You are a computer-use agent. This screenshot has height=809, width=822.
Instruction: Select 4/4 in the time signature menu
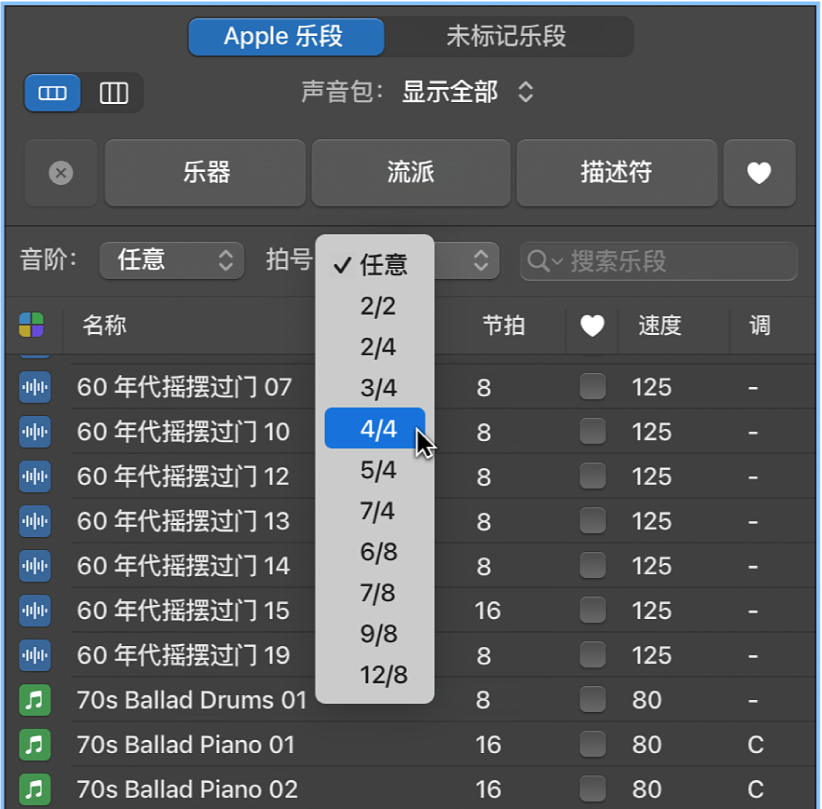point(378,429)
